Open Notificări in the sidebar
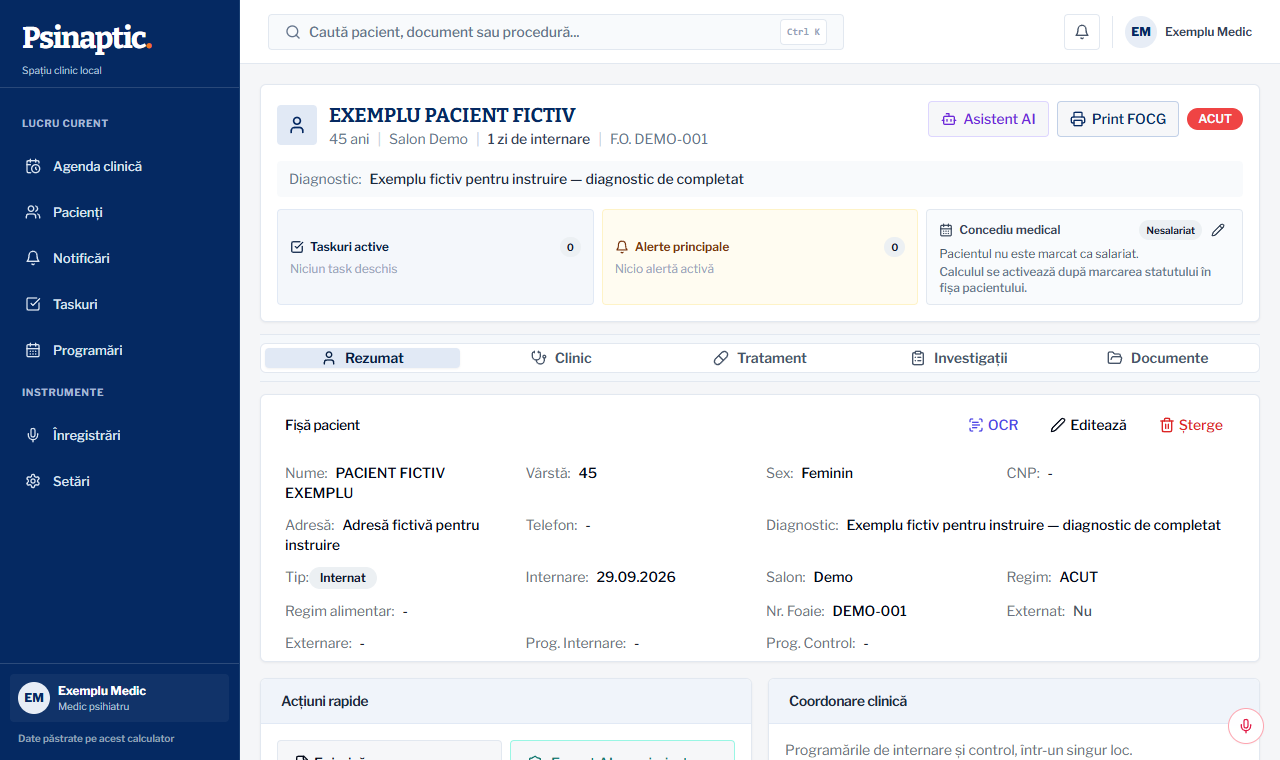 [120, 258]
